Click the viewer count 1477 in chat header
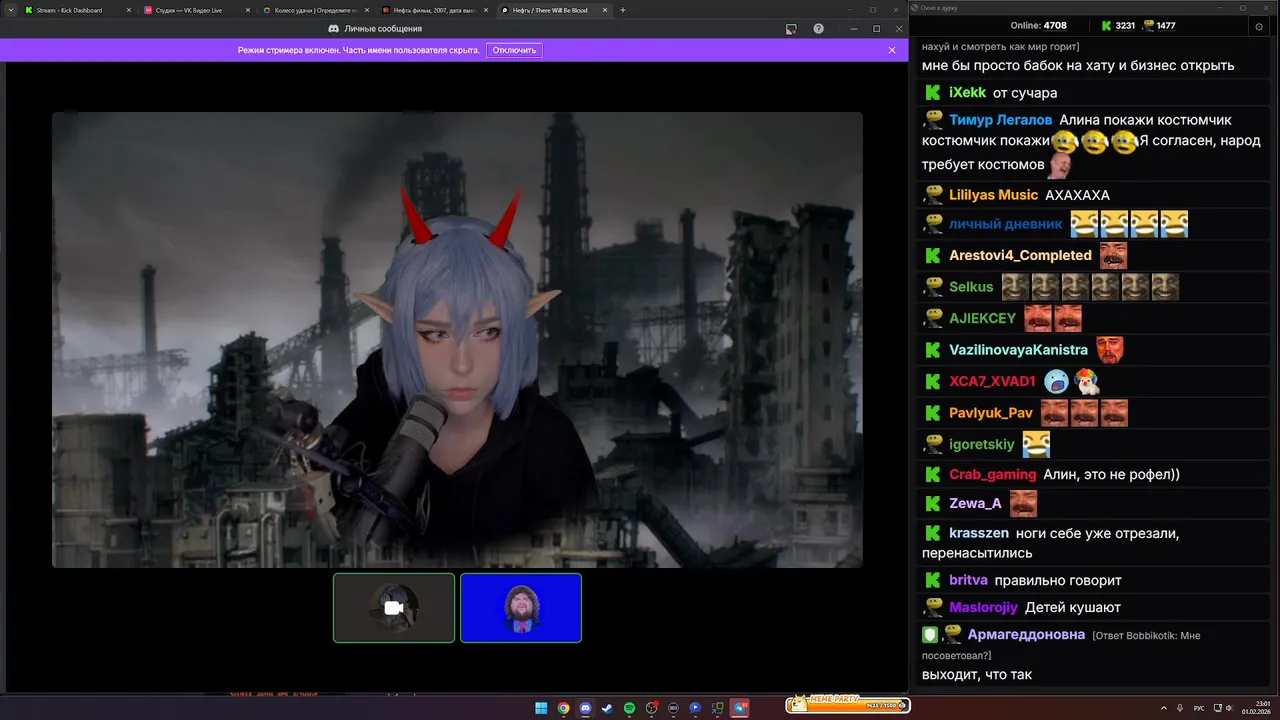Screen dimensions: 1280x720 pyautogui.click(x=1165, y=26)
